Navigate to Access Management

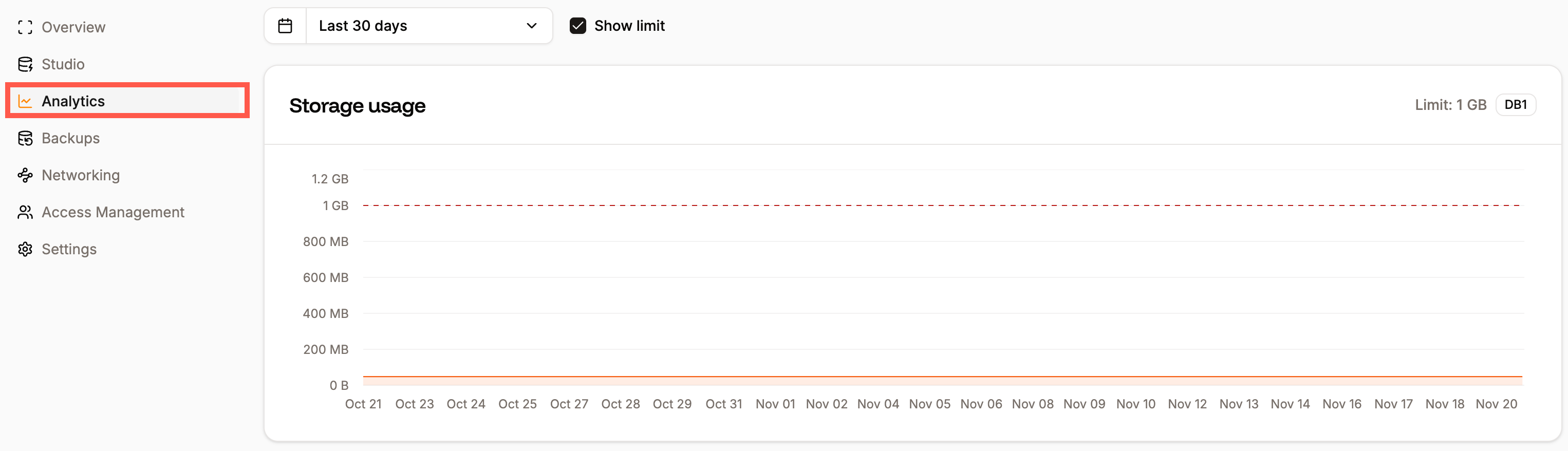tap(113, 212)
